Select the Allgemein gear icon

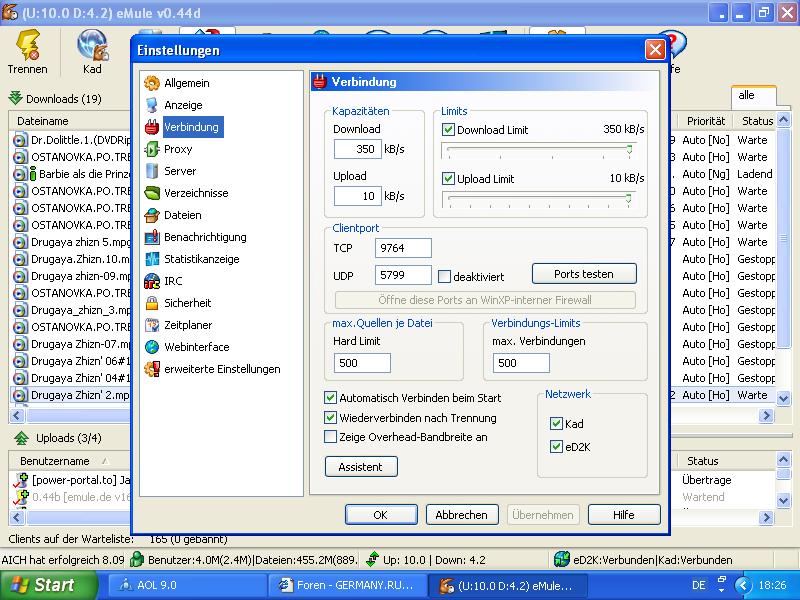(152, 83)
